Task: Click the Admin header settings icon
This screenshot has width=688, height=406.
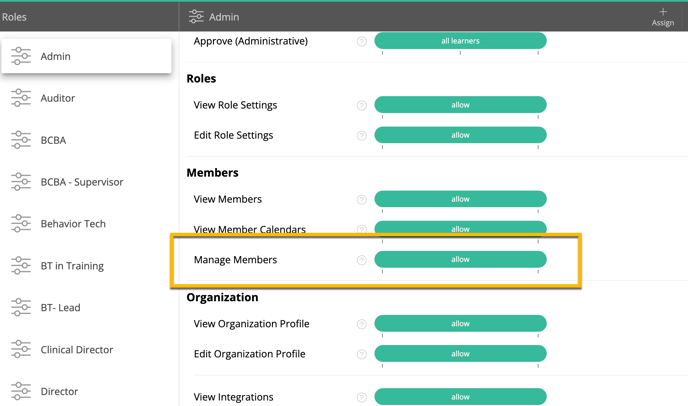Action: point(196,17)
